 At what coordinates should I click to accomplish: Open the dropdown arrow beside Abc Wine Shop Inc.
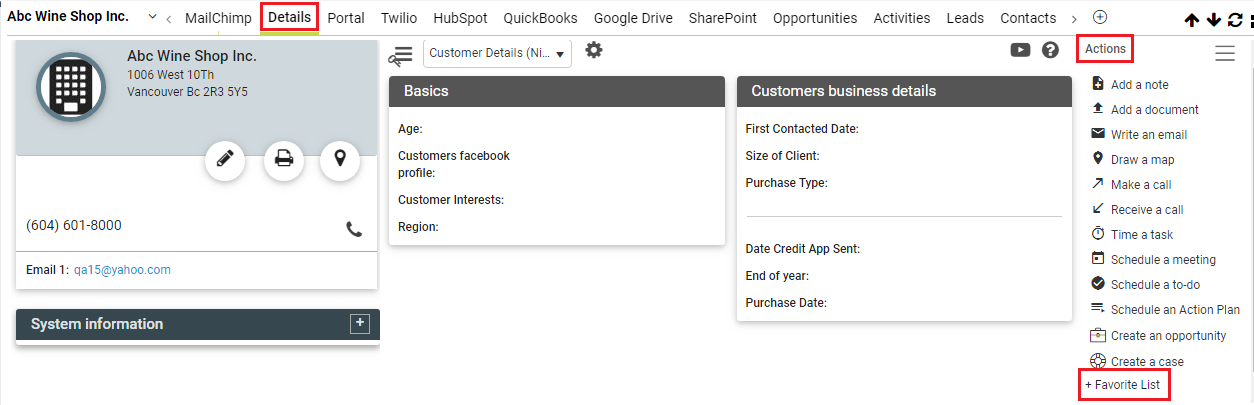coord(152,17)
